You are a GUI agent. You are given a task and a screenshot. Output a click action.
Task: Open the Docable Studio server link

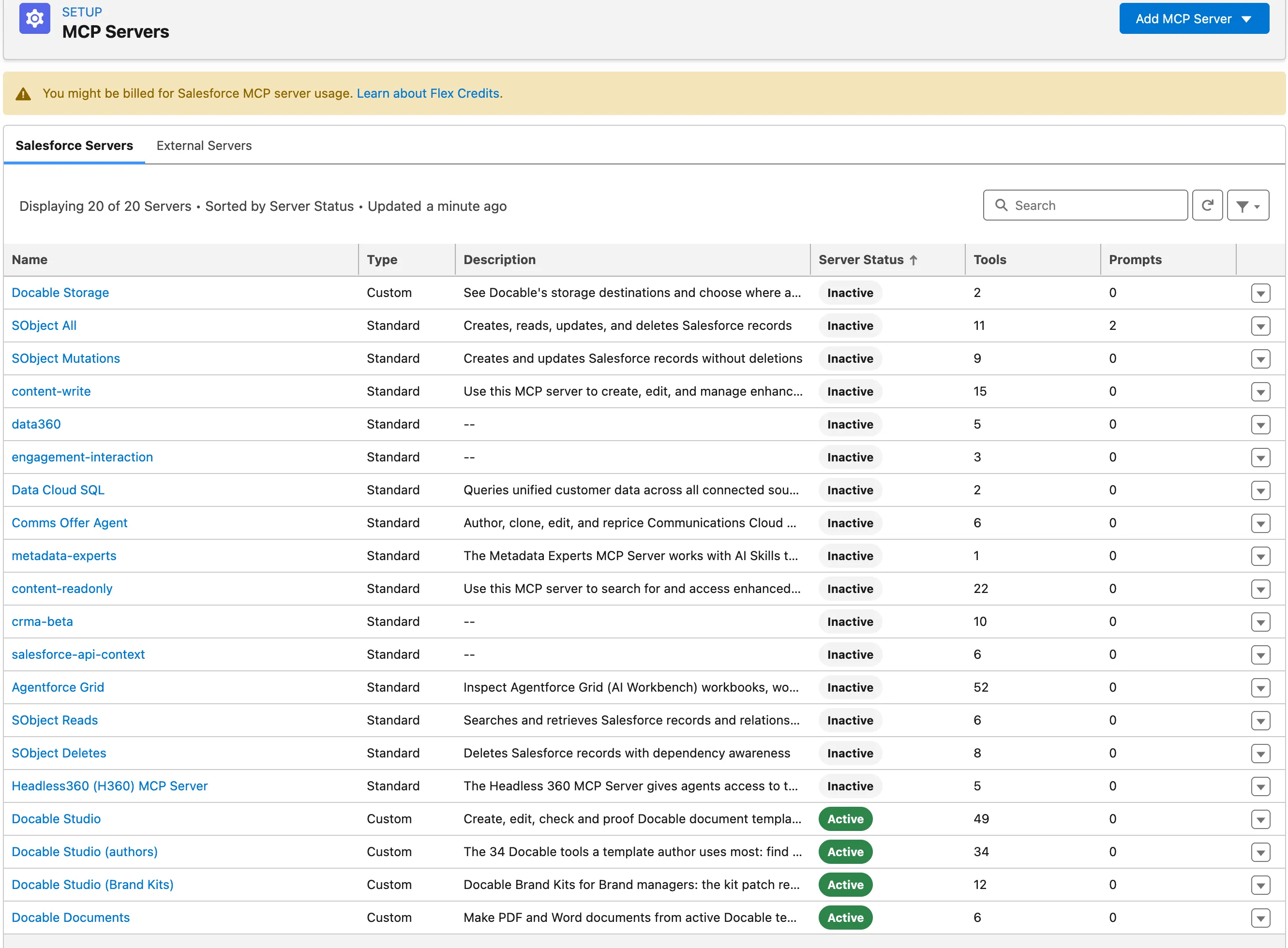point(56,819)
